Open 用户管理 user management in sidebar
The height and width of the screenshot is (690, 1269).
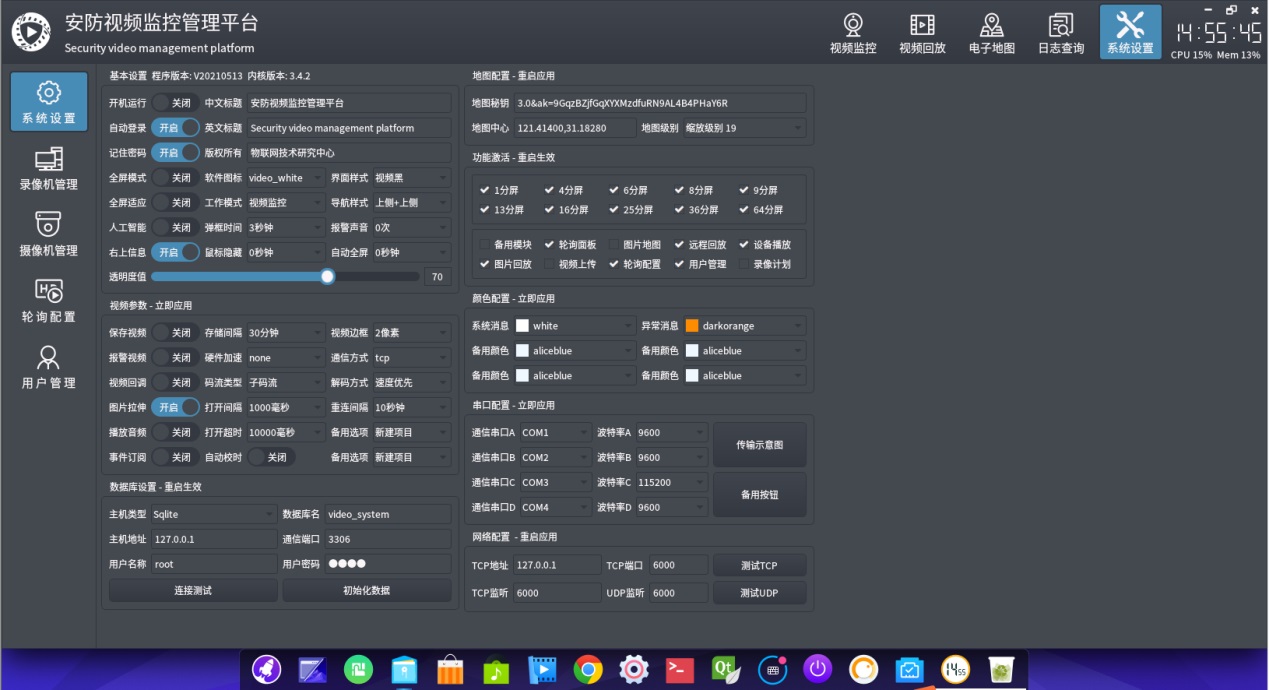click(x=48, y=367)
